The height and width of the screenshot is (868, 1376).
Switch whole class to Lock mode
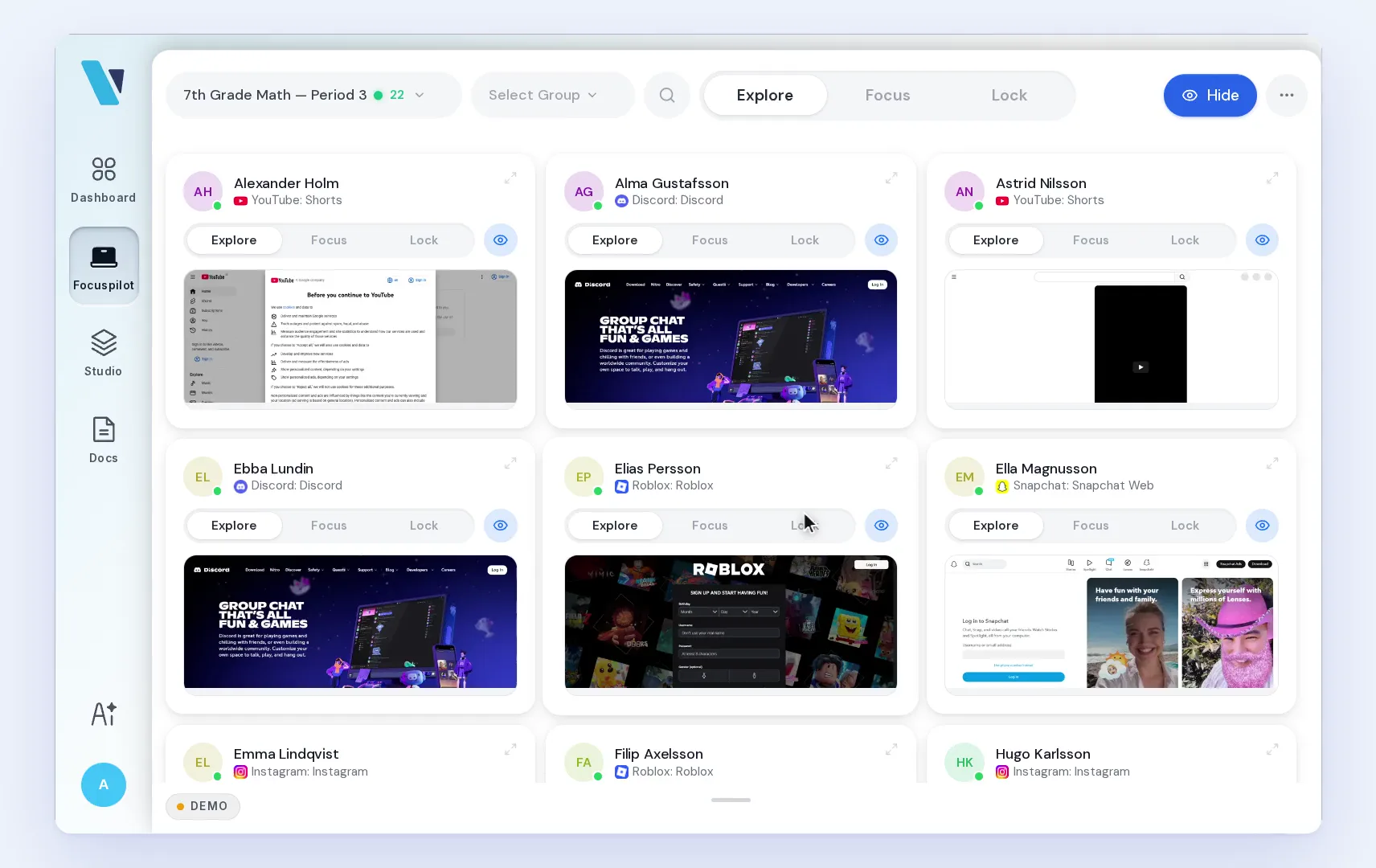1009,96
